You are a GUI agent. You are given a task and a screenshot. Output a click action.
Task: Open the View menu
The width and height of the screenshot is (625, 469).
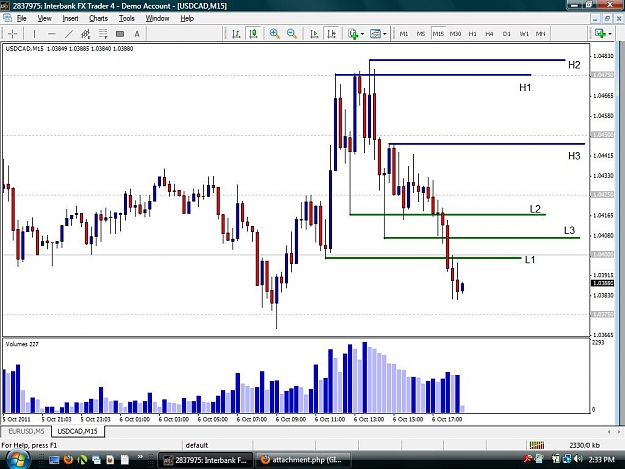pos(44,18)
